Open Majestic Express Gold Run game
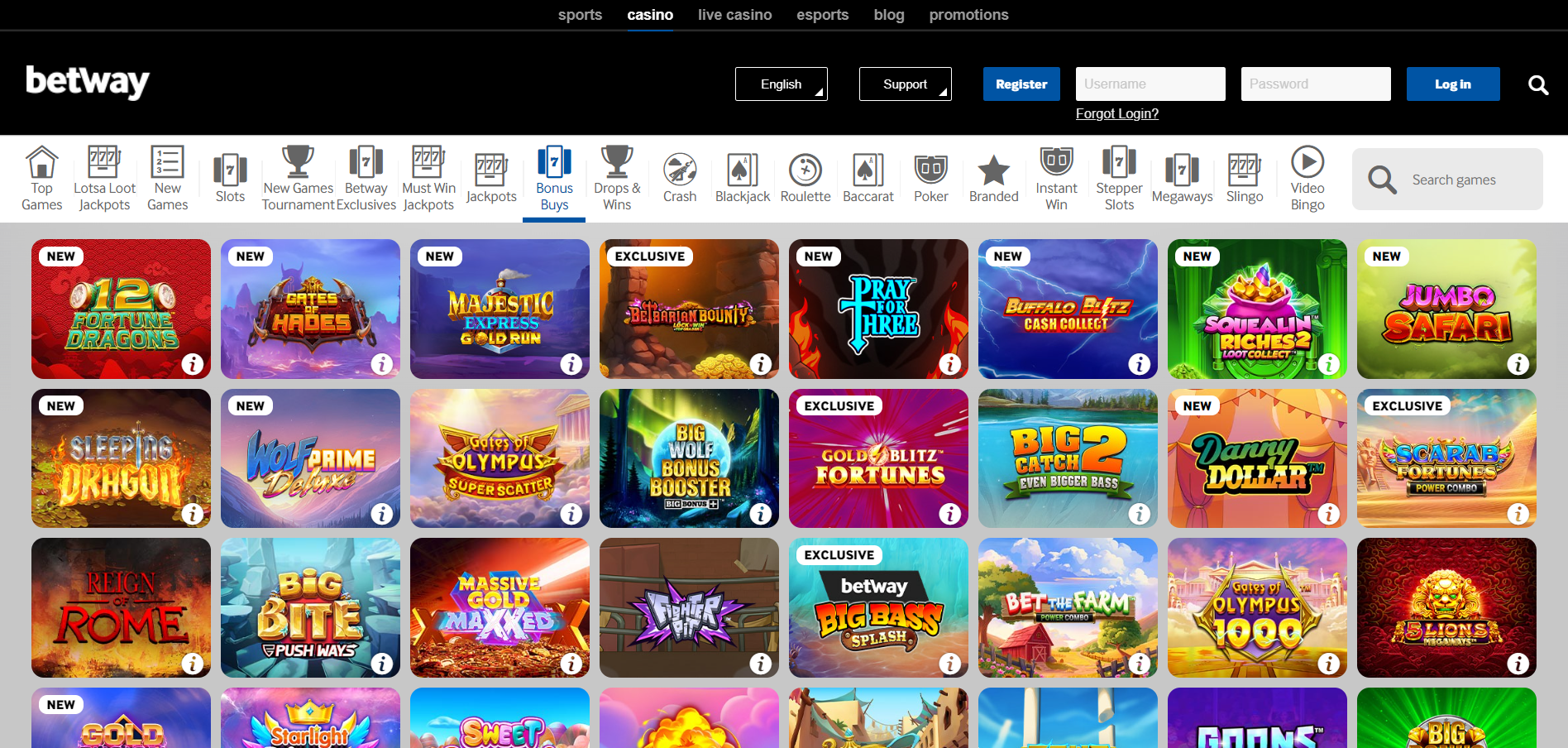Viewport: 1568px width, 748px height. coord(500,309)
